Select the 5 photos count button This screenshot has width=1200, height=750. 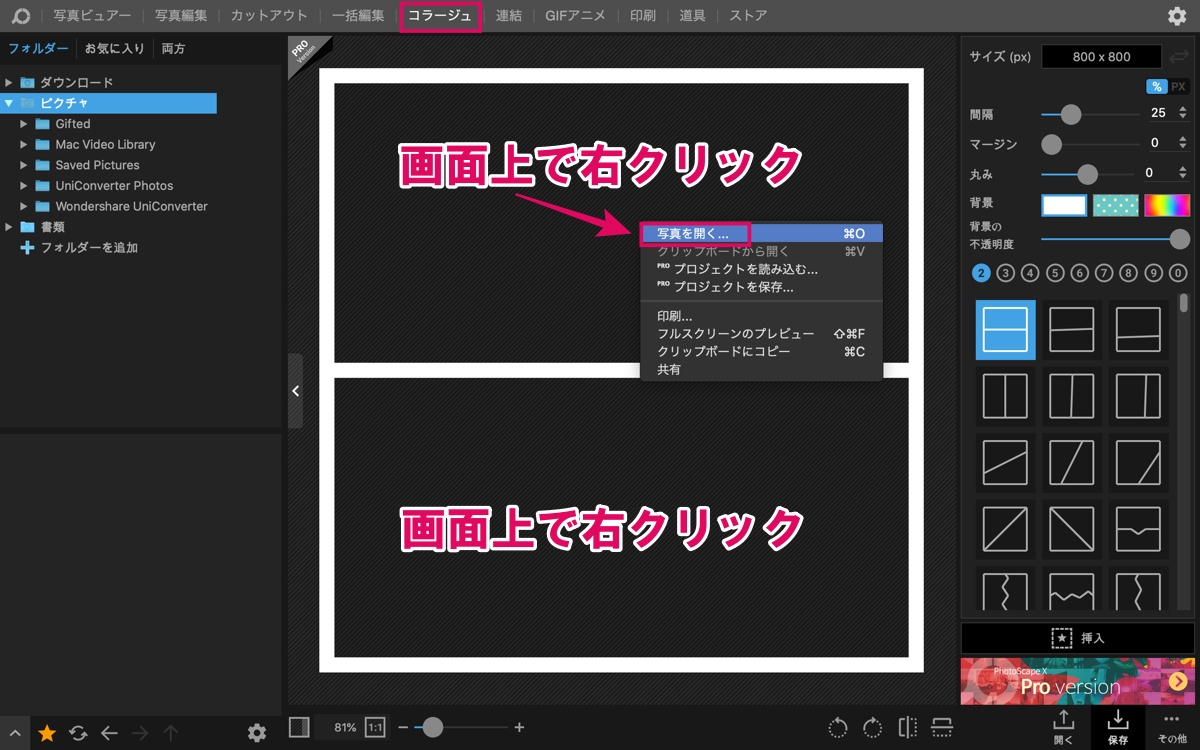point(1055,273)
